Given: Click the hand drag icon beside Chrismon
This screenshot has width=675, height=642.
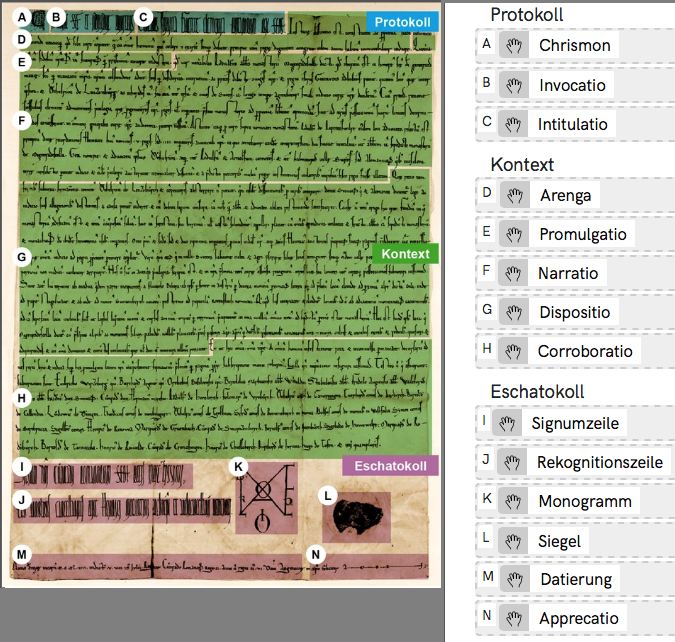Looking at the screenshot, I should 513,46.
